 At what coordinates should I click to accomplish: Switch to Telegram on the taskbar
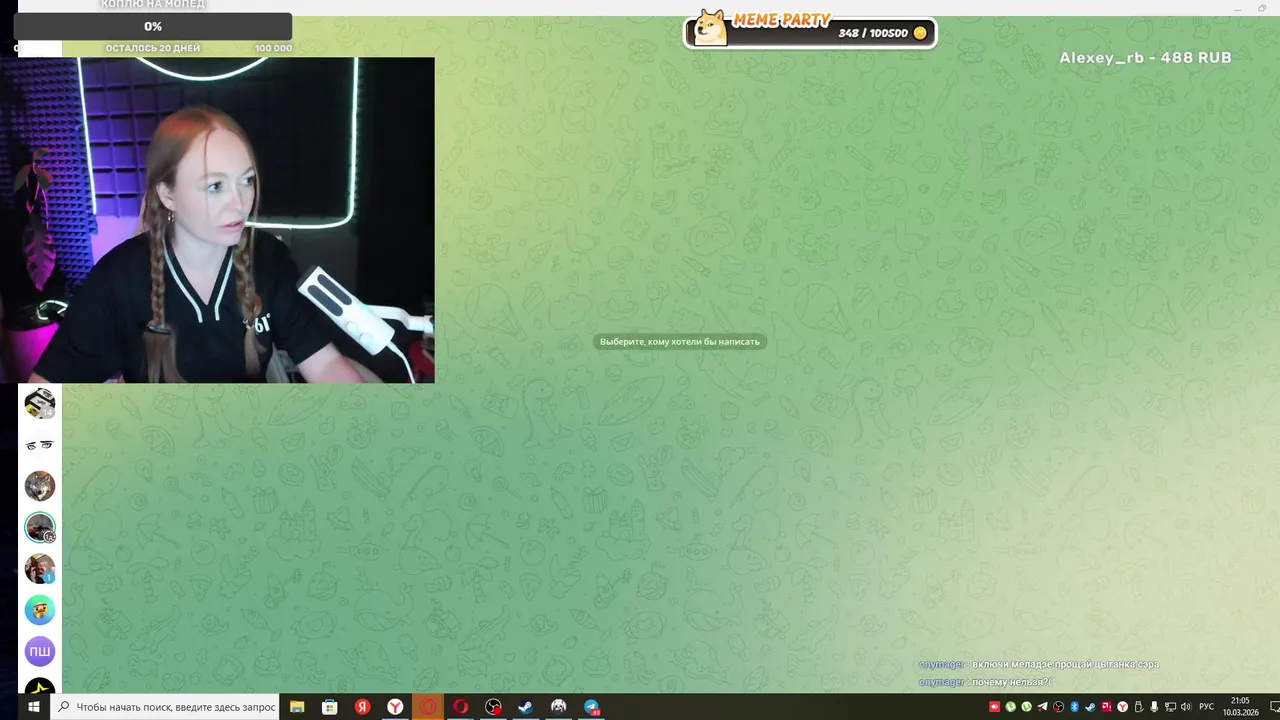[592, 707]
